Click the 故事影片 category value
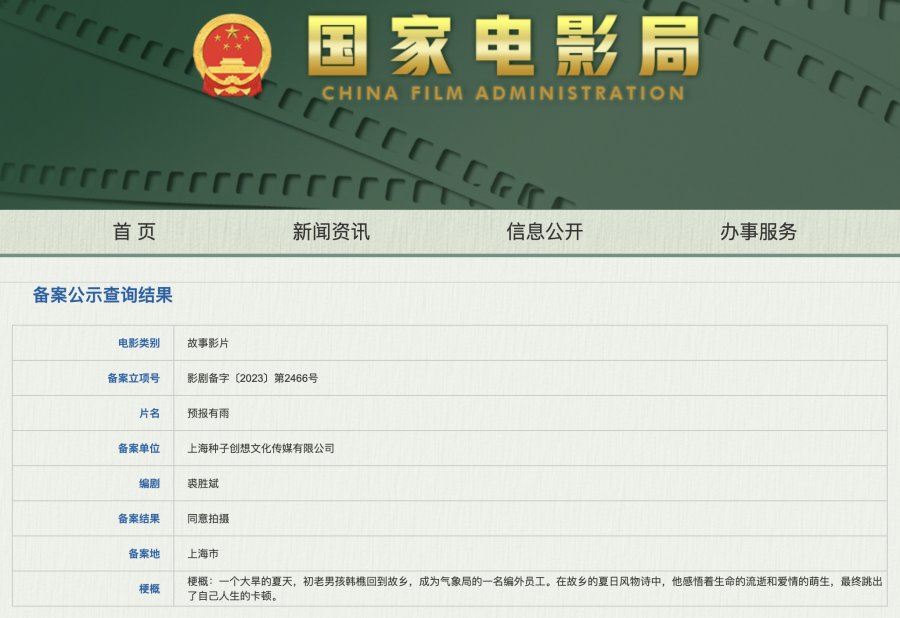This screenshot has height=618, width=900. [208, 343]
